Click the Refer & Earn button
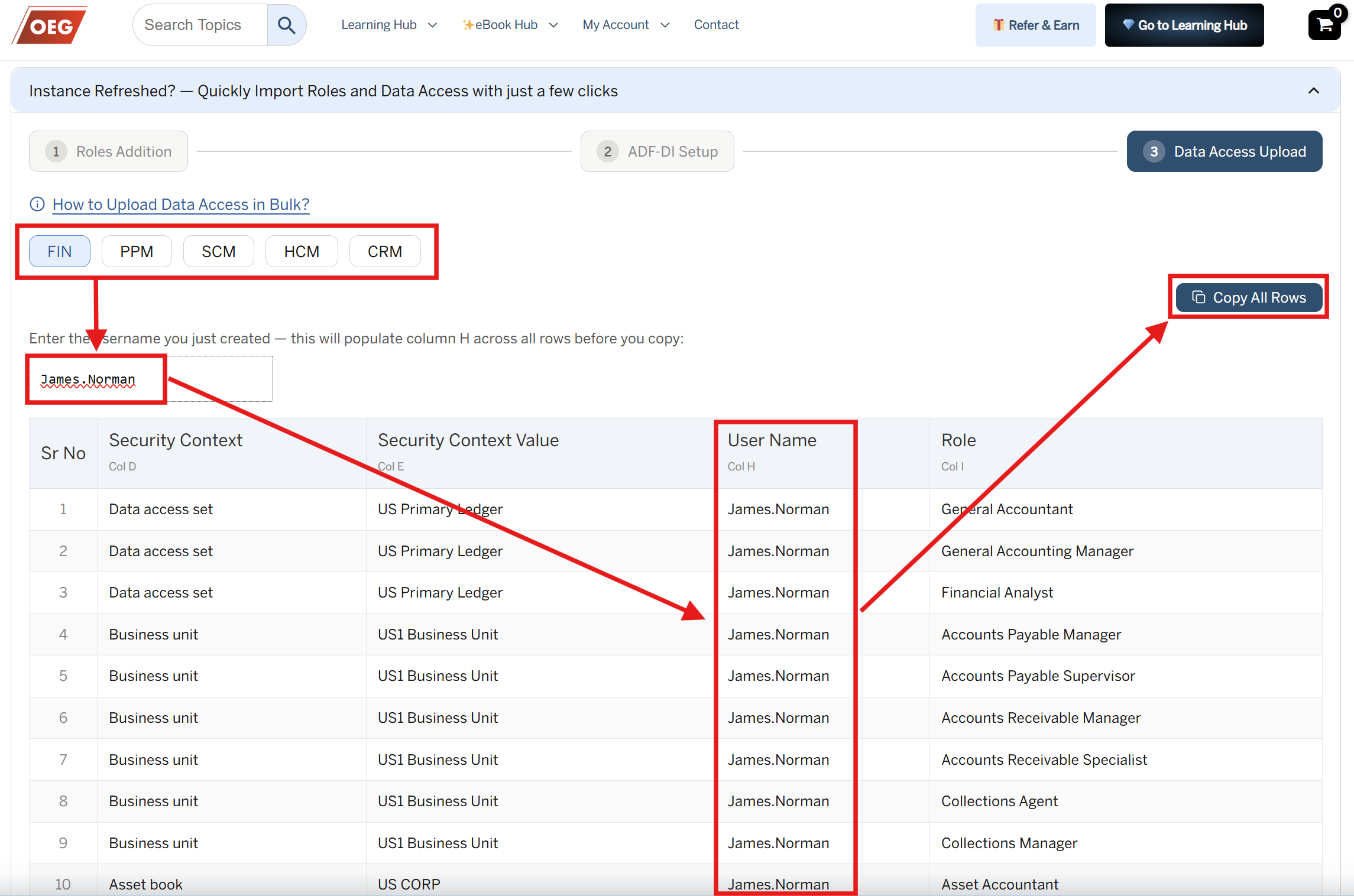The image size is (1354, 896). click(1035, 25)
